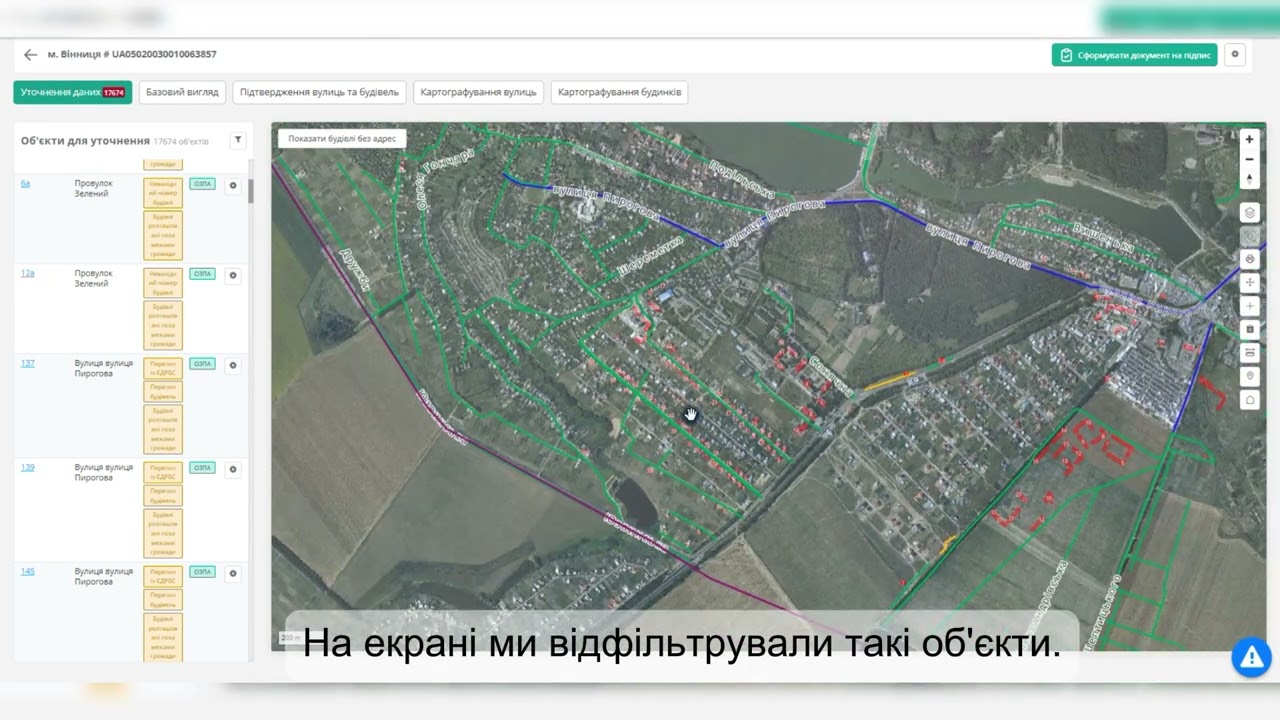Click 'Перетин із ЄДРБС' tag in row 139
This screenshot has width=1280, height=720.
click(x=163, y=472)
